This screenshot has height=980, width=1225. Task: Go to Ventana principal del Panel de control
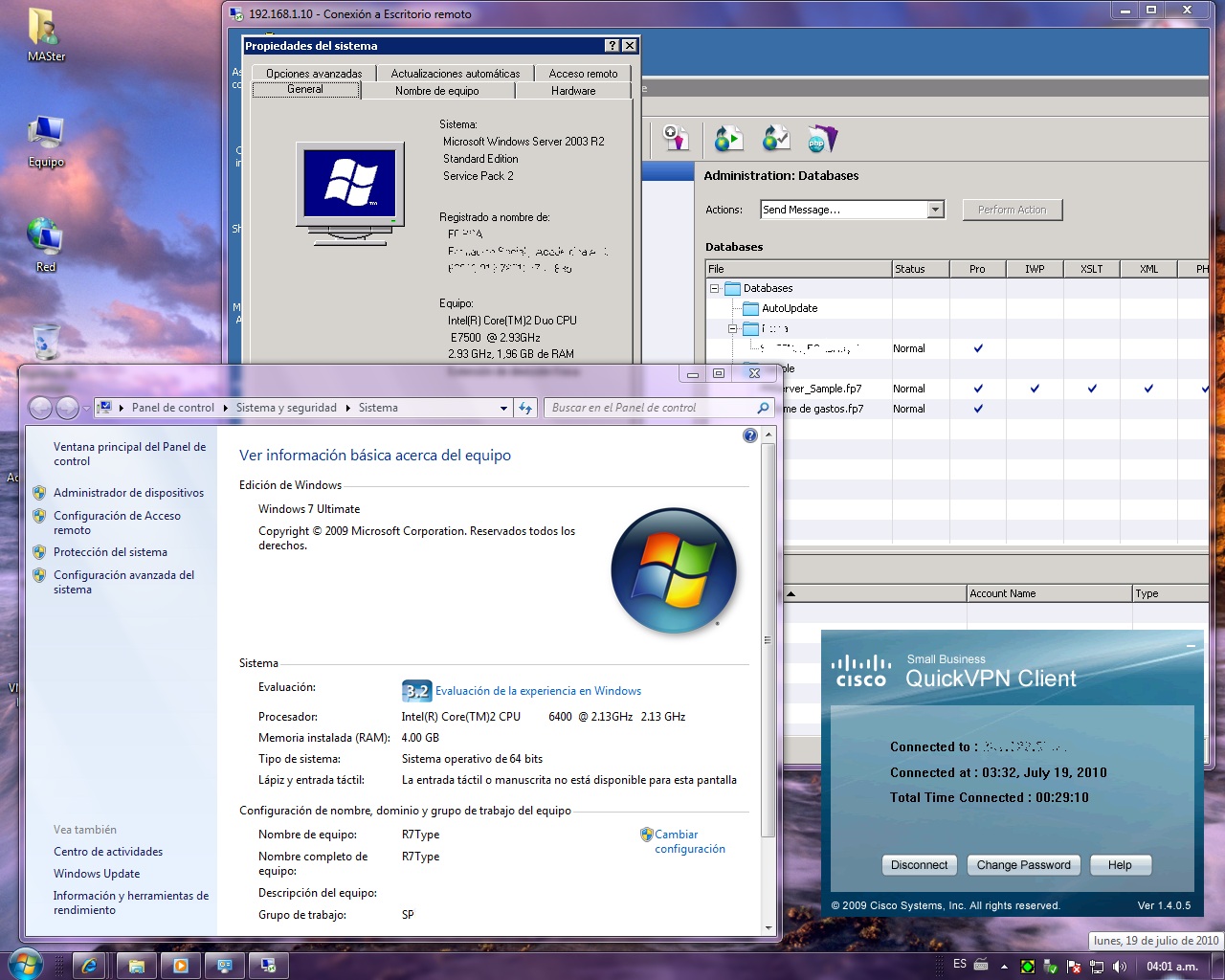tap(129, 454)
